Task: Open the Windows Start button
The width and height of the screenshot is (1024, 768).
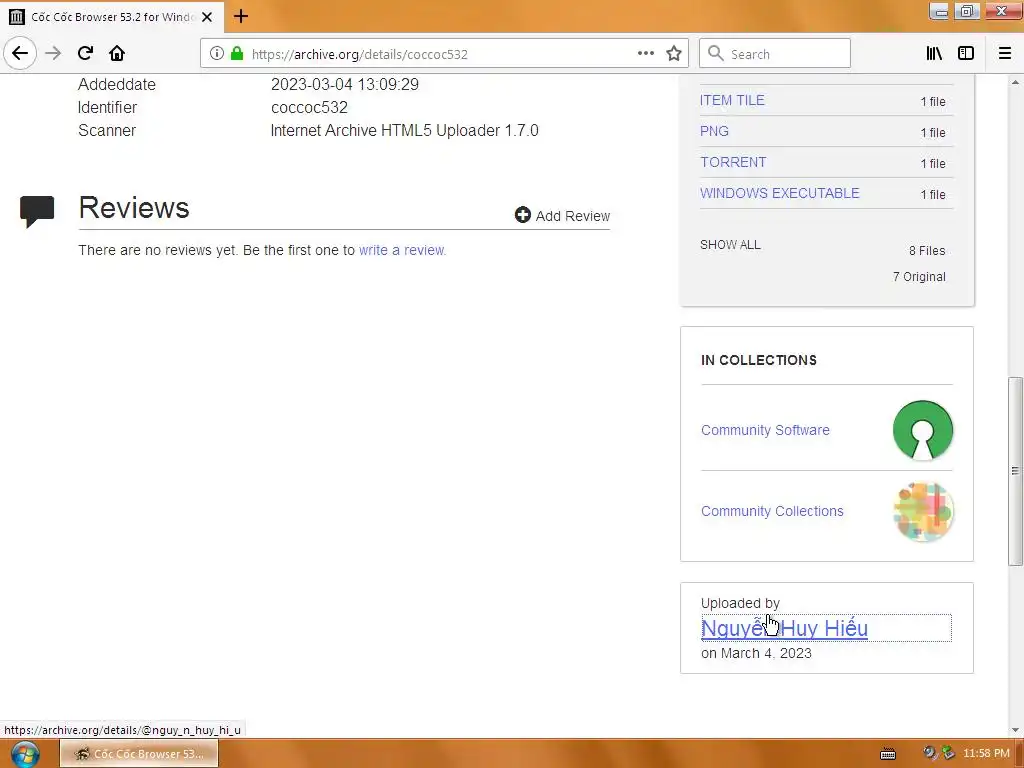Action: [25, 754]
